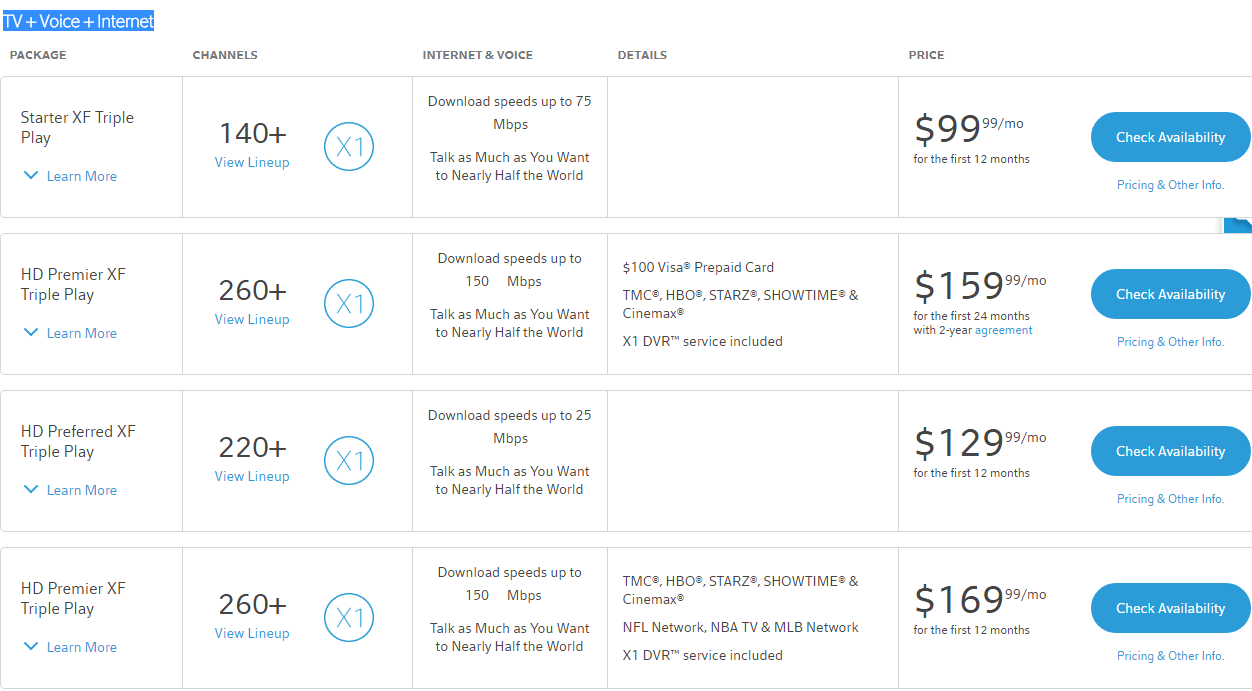This screenshot has height=691, width=1252.
Task: Open View Lineup in the $159.99 package row
Action: click(x=252, y=319)
